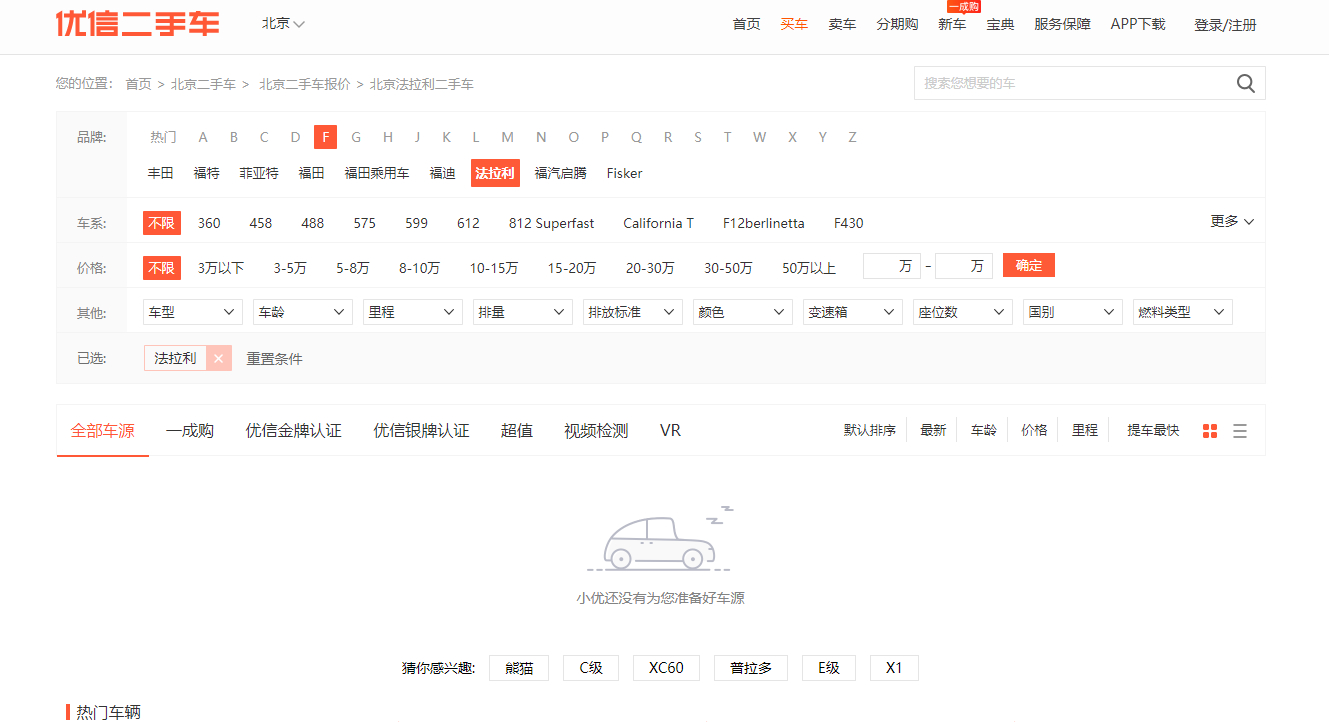This screenshot has width=1329, height=722.
Task: Expand 更多 car series
Action: coord(1232,222)
